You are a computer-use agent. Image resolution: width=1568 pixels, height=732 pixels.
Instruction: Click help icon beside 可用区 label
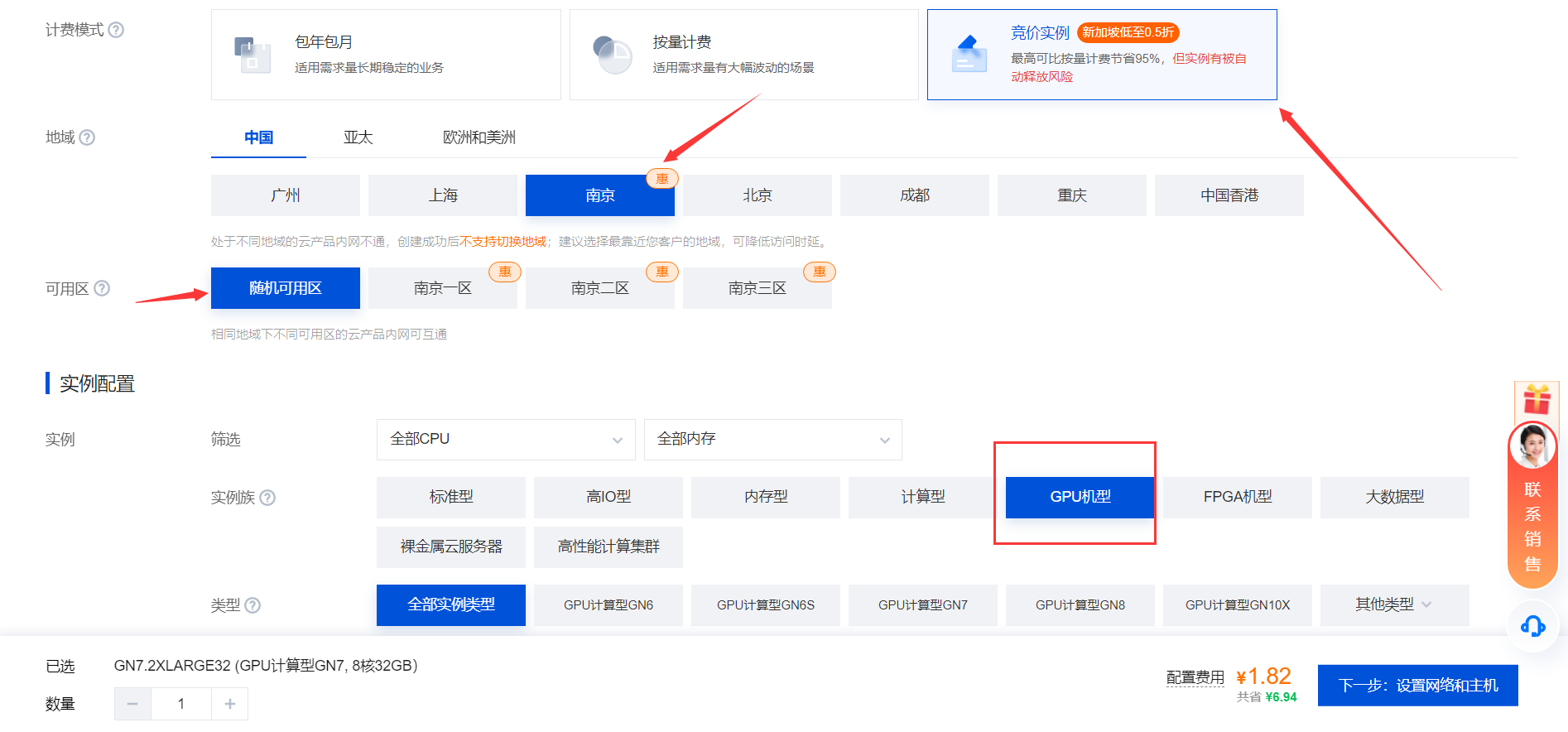102,288
